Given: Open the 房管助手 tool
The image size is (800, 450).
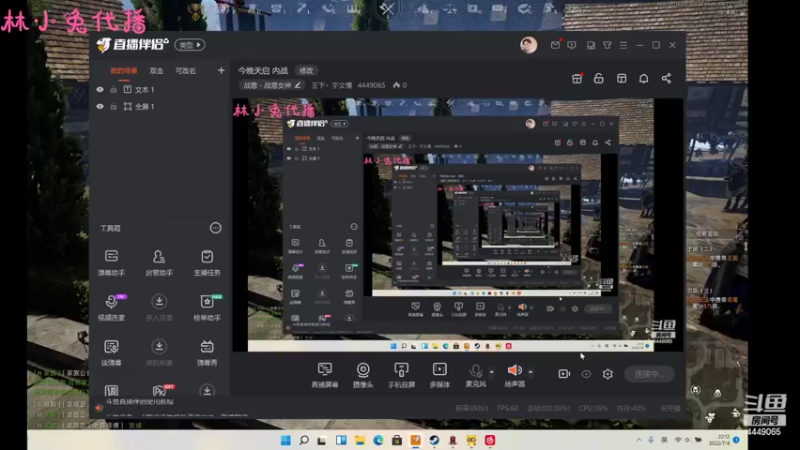Looking at the screenshot, I should click(x=159, y=262).
